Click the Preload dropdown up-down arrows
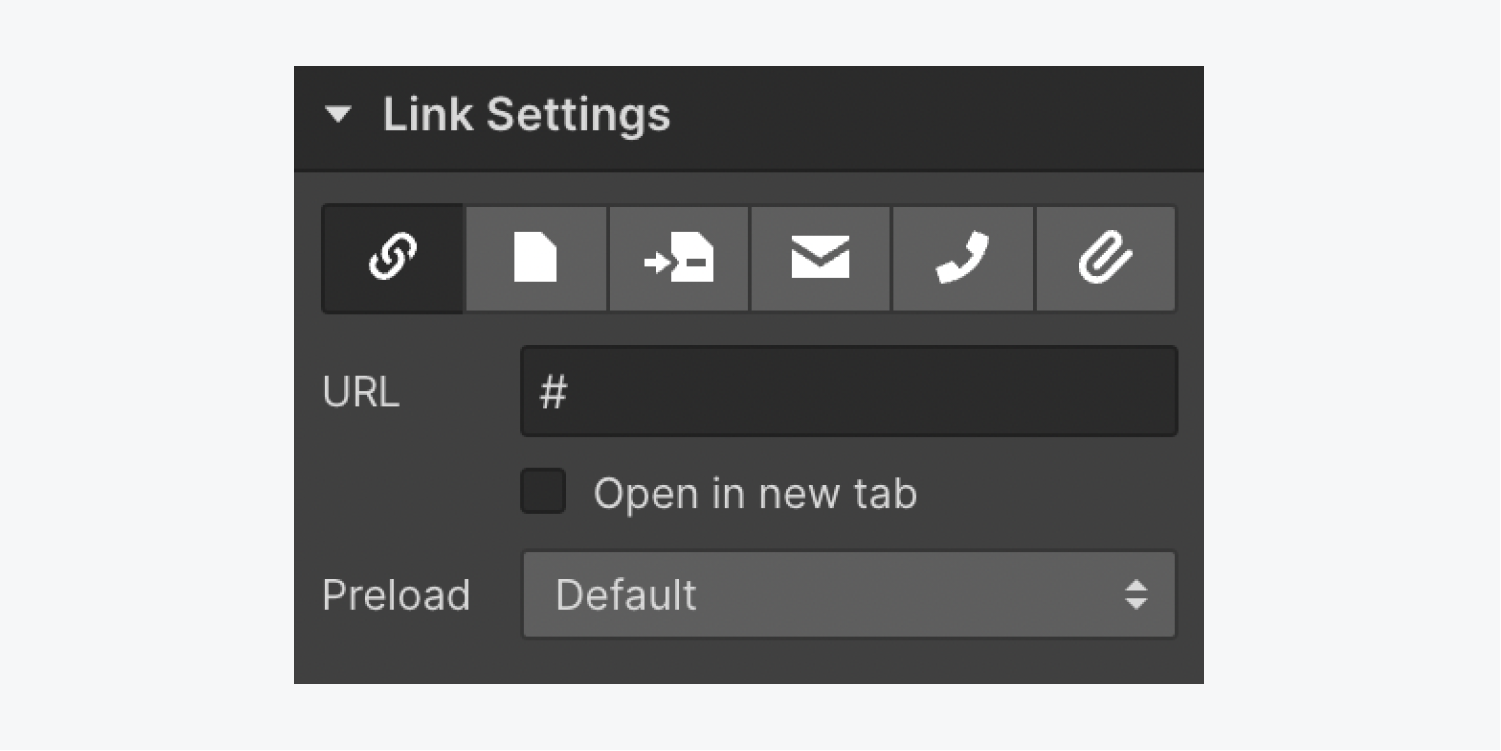This screenshot has height=751, width=1501. [1136, 594]
